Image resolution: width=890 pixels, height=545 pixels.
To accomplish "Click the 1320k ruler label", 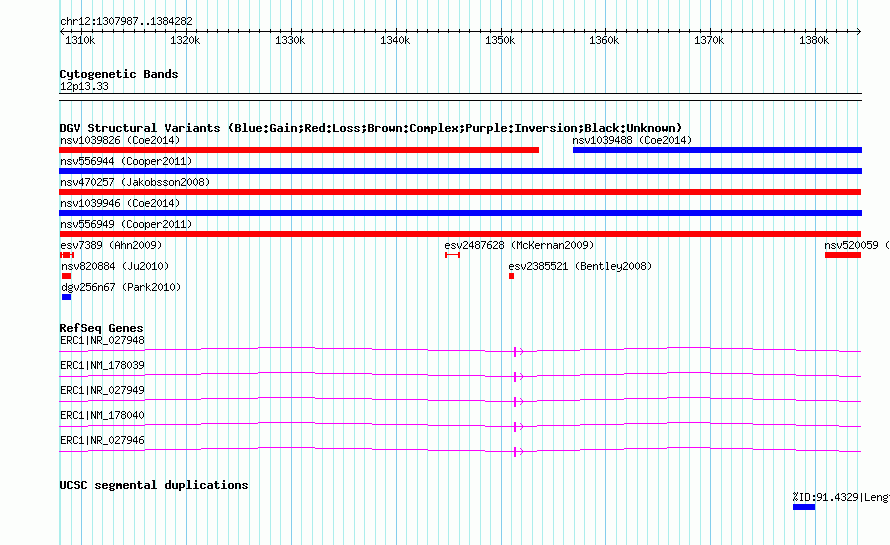I will pos(185,40).
